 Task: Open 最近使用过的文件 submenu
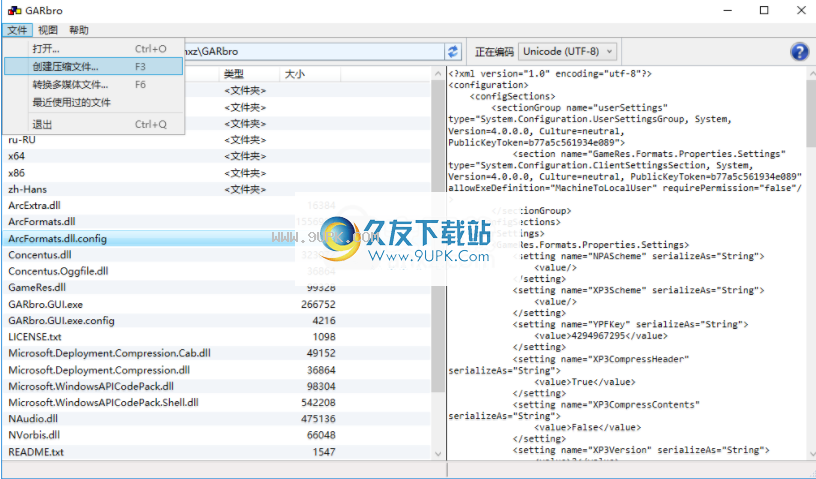[94, 102]
